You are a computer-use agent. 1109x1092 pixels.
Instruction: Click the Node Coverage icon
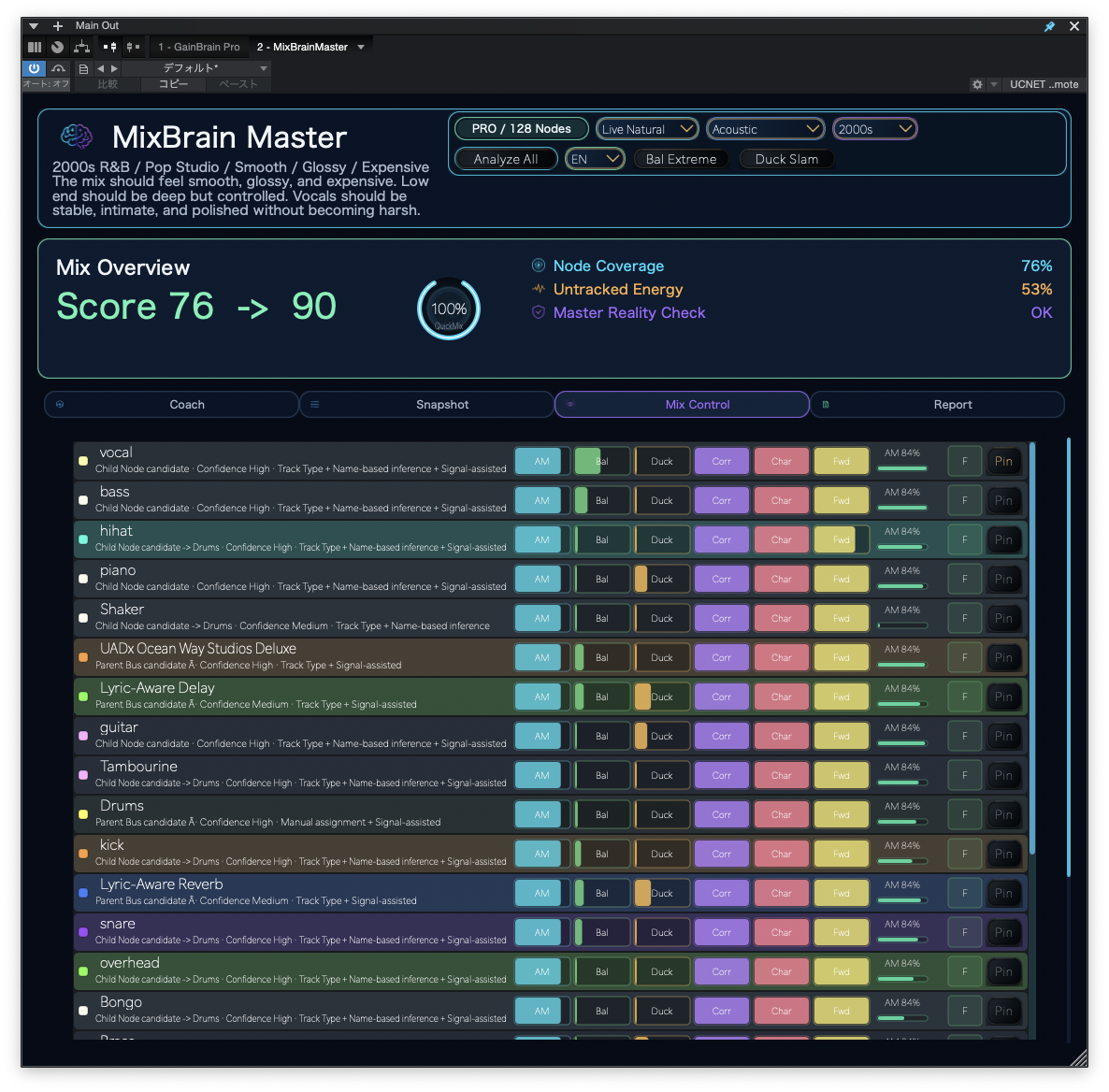click(x=539, y=266)
